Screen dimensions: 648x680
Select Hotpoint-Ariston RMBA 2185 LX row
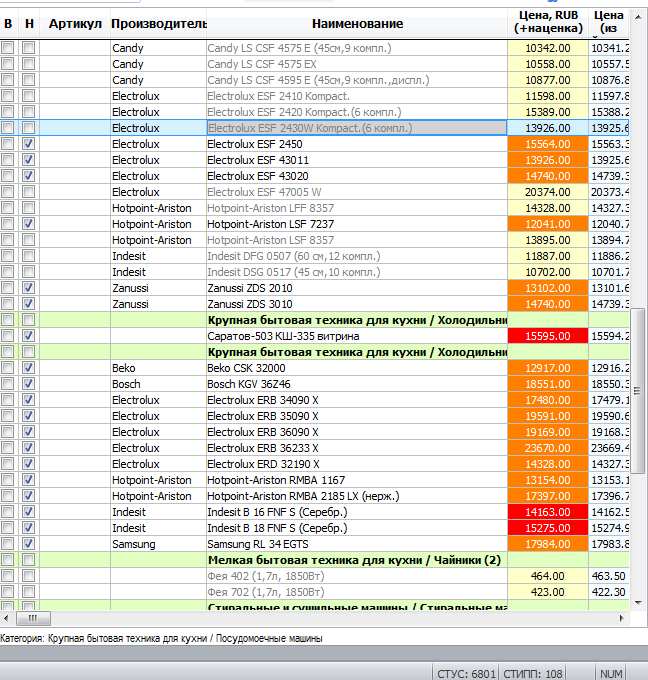pos(314,496)
